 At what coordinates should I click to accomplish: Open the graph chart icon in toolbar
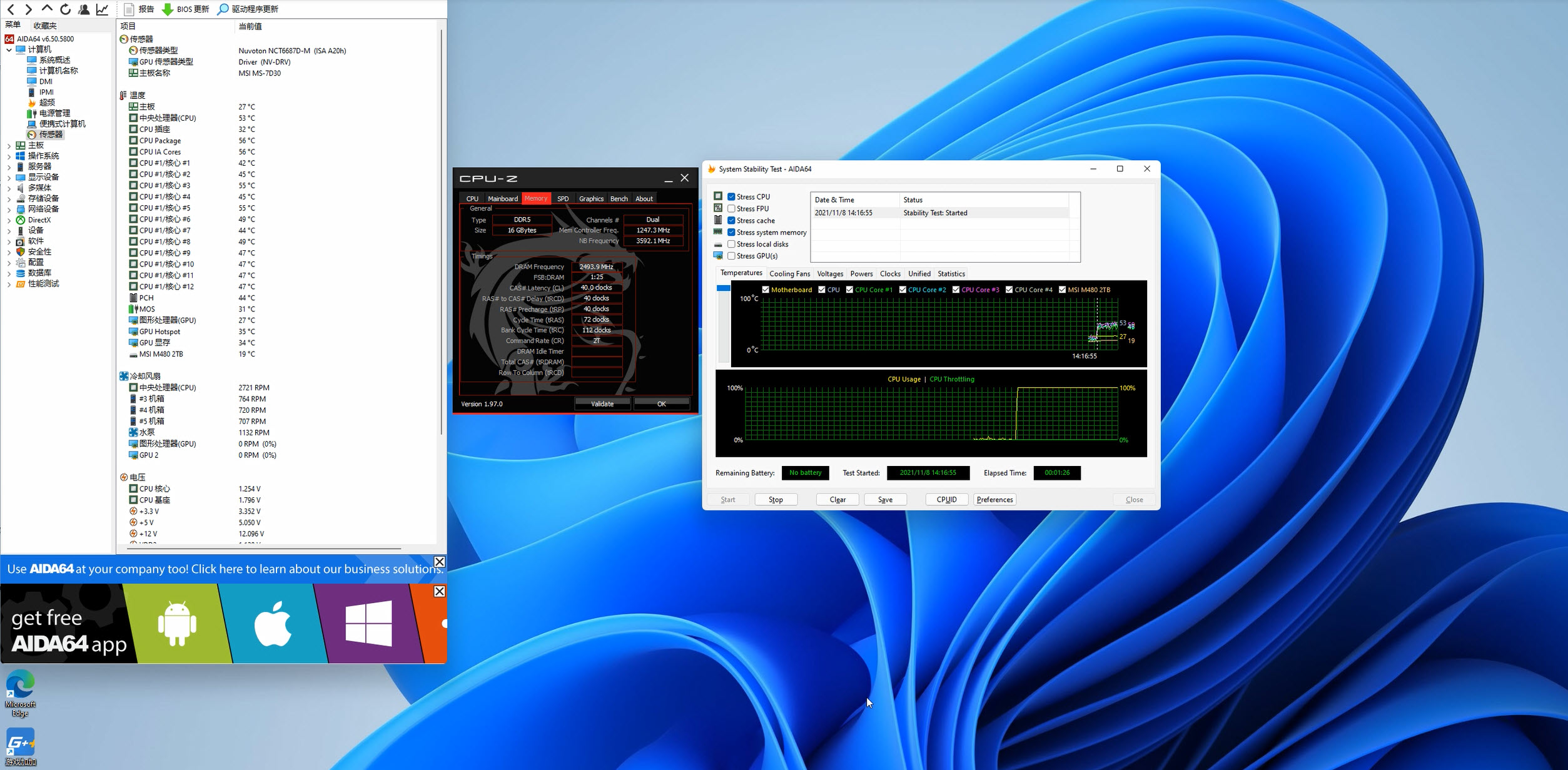(102, 9)
